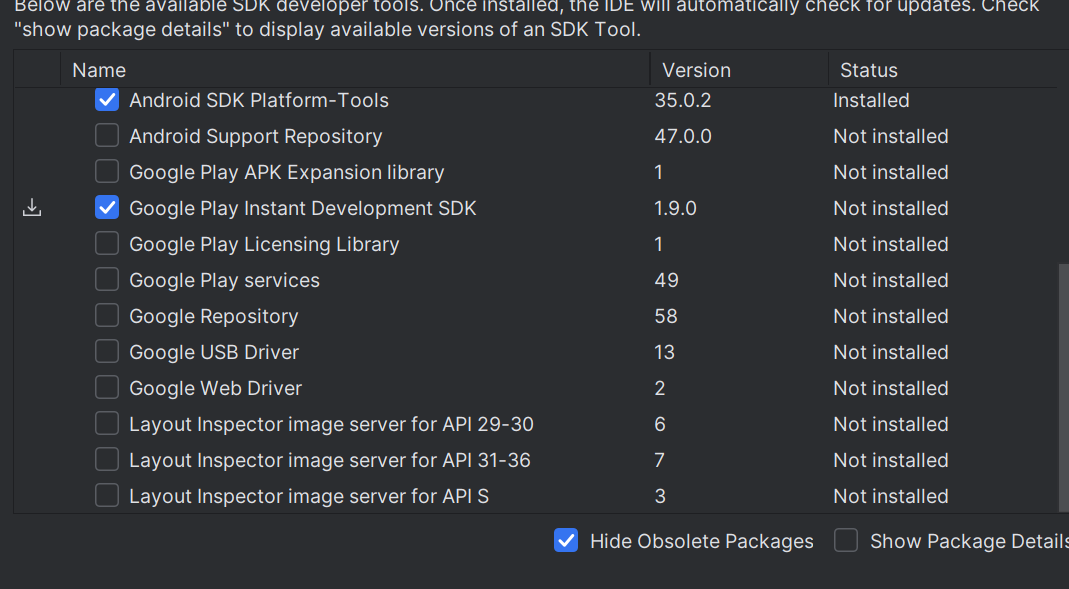Tick the Google Play services checkbox

pos(107,280)
